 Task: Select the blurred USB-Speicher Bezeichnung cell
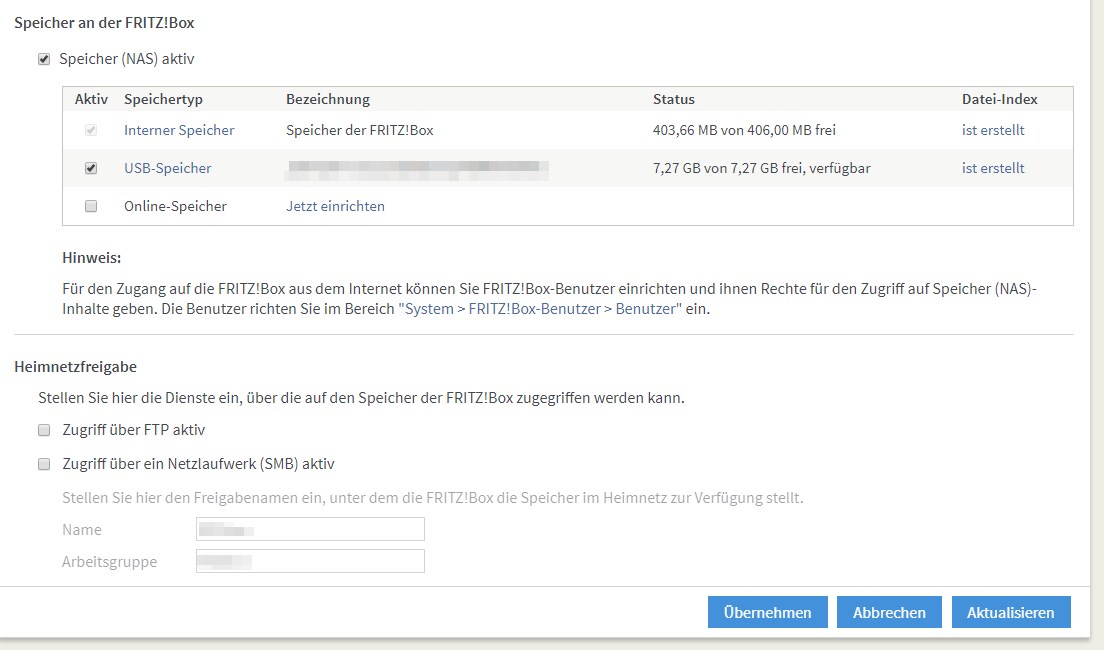coord(417,168)
